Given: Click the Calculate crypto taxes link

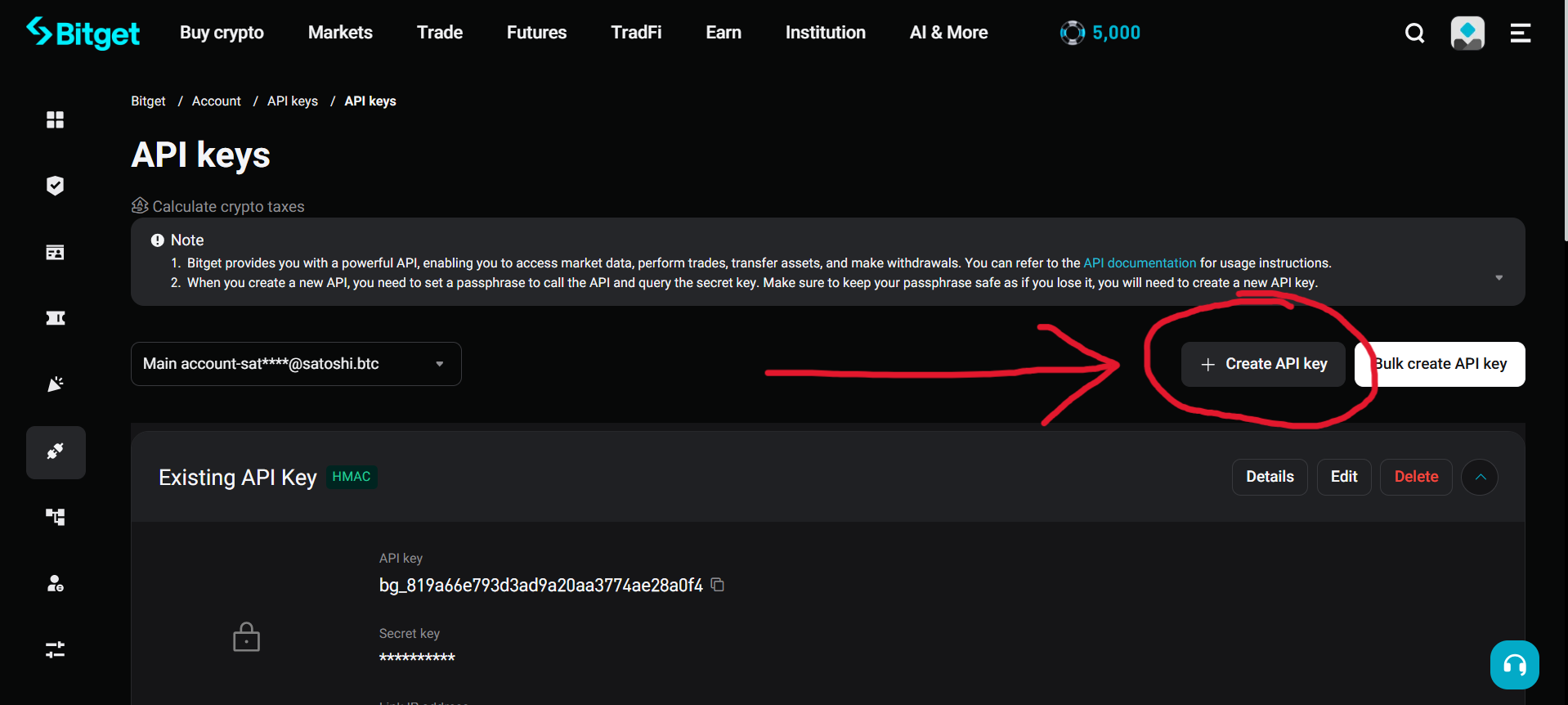Looking at the screenshot, I should [x=218, y=206].
